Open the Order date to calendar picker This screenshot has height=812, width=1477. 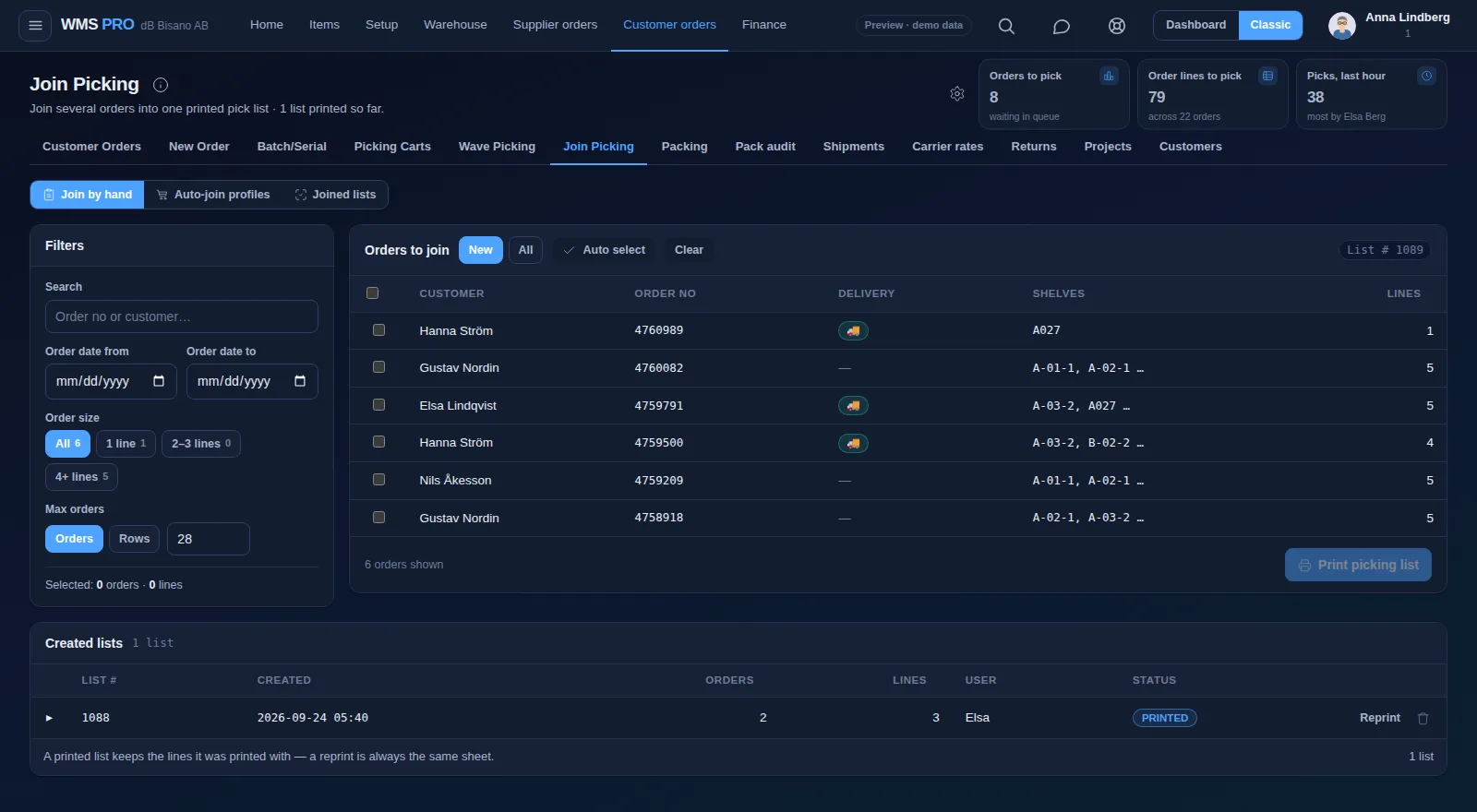300,381
